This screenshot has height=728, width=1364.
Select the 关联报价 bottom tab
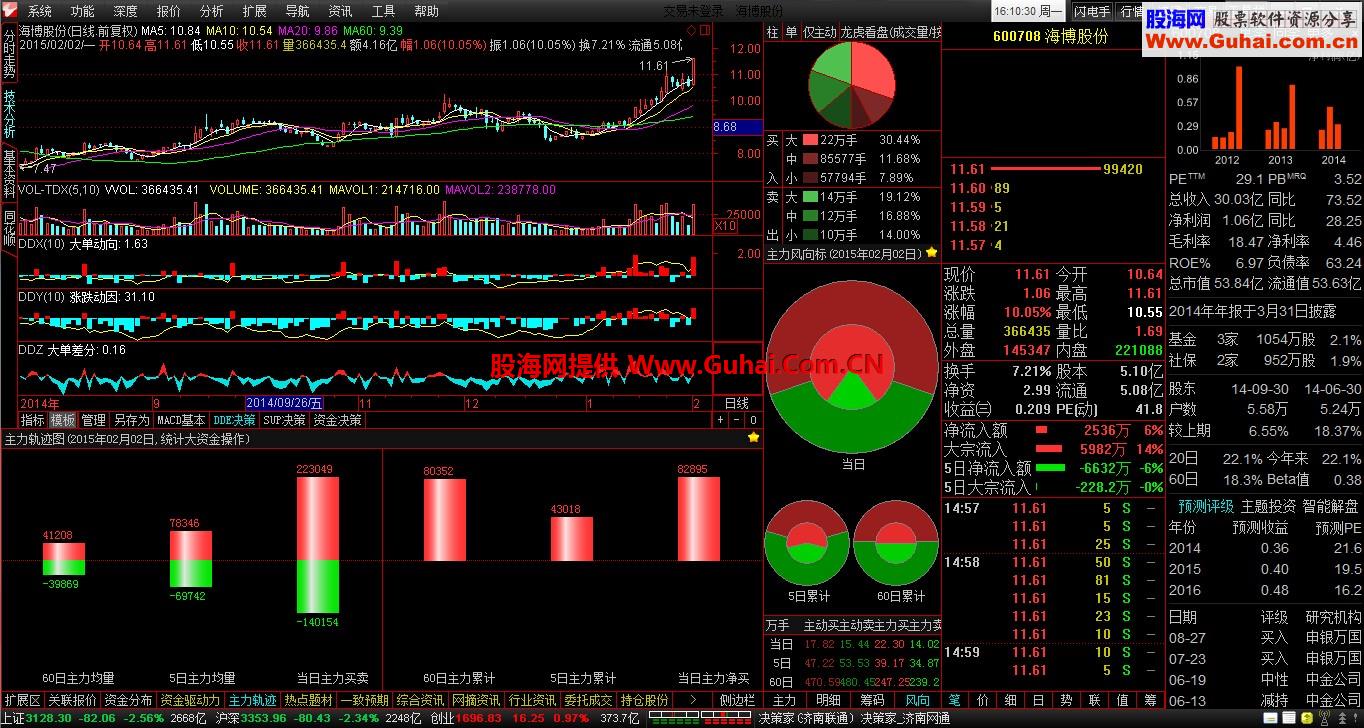point(72,700)
